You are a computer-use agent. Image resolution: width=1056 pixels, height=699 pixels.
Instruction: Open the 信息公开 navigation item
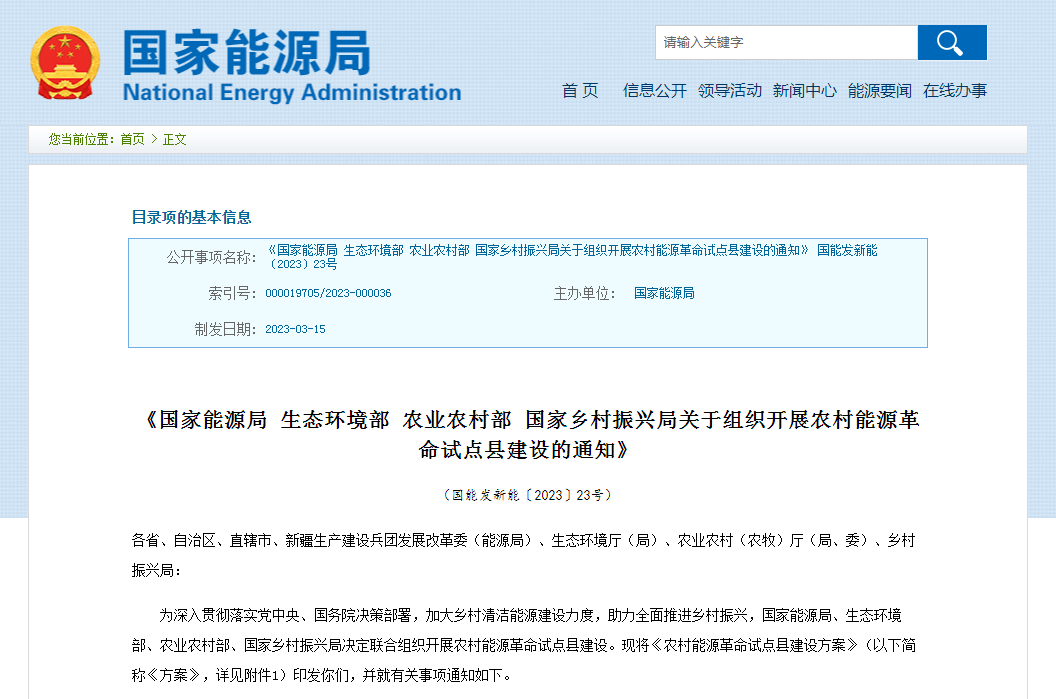653,90
